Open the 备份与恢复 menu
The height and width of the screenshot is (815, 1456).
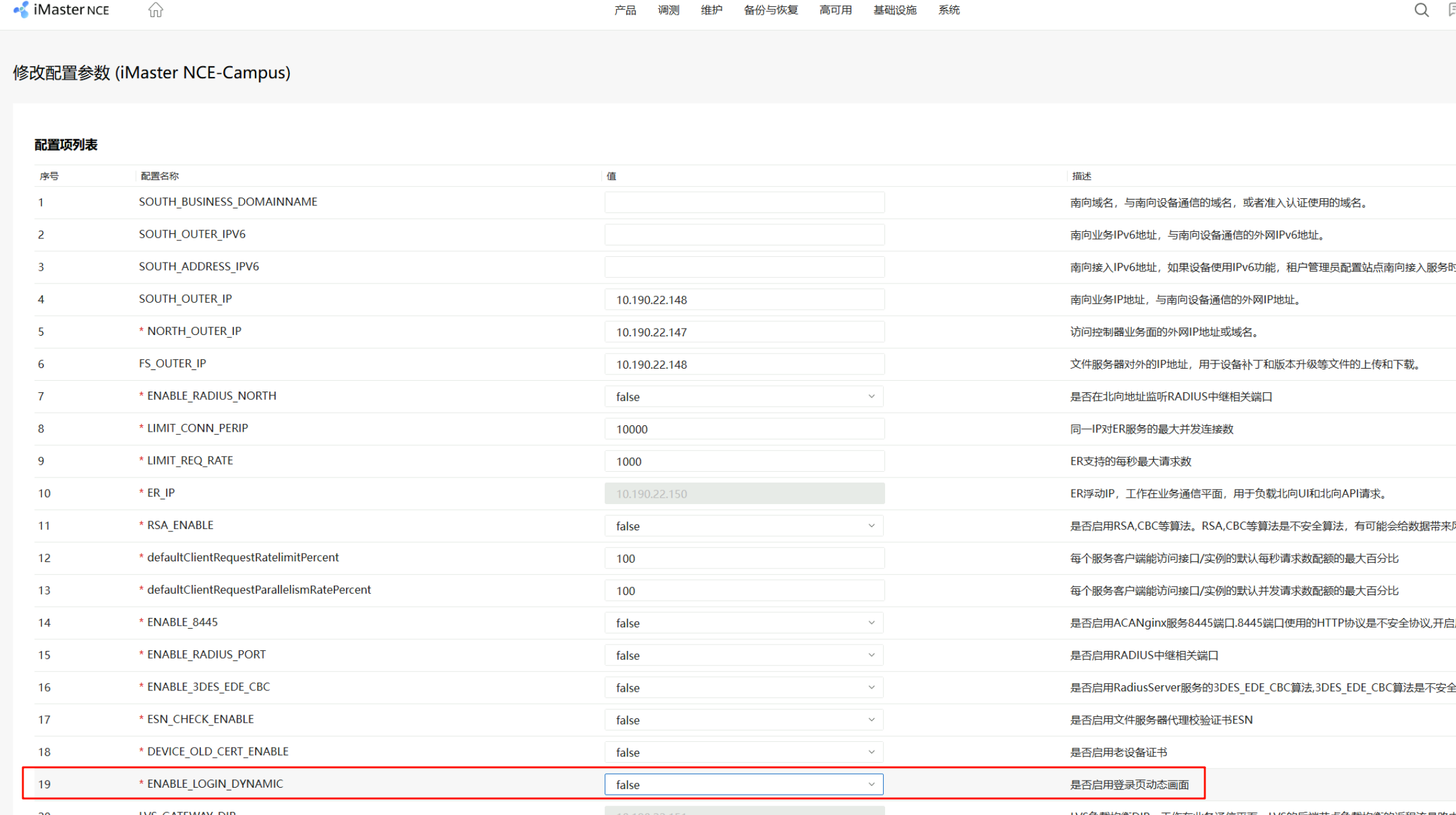pyautogui.click(x=771, y=10)
